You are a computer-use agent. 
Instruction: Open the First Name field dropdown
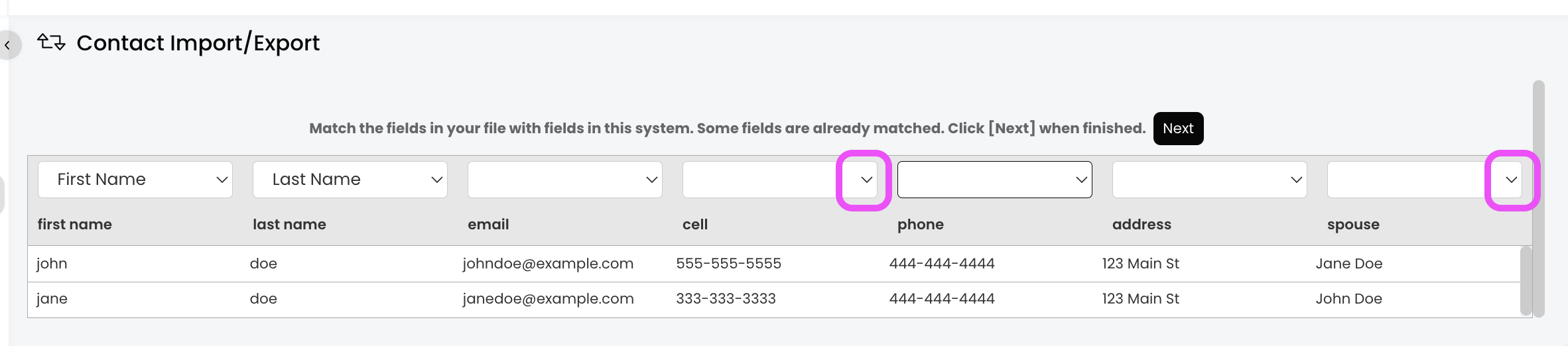tap(135, 180)
